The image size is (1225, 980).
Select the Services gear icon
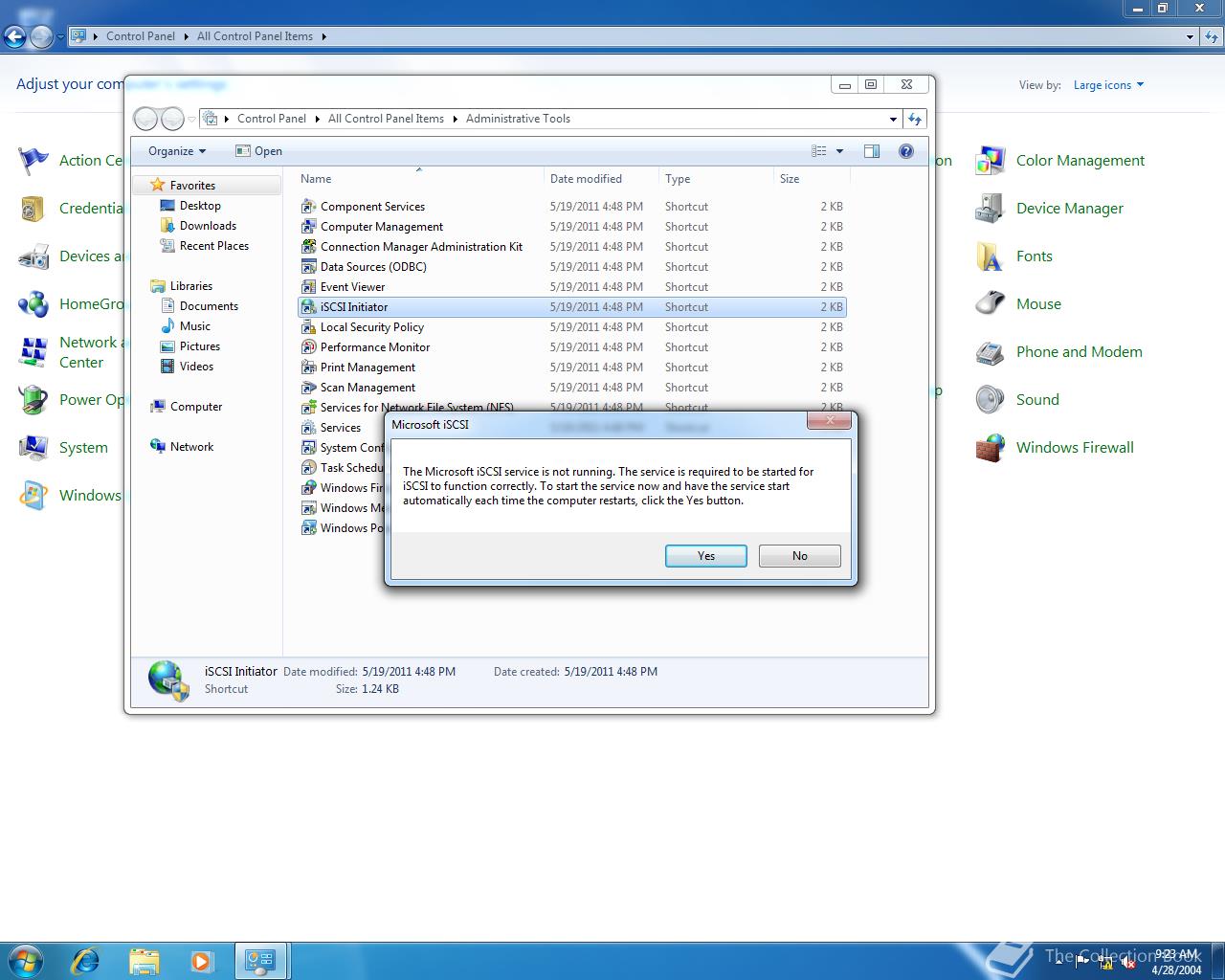tap(308, 428)
